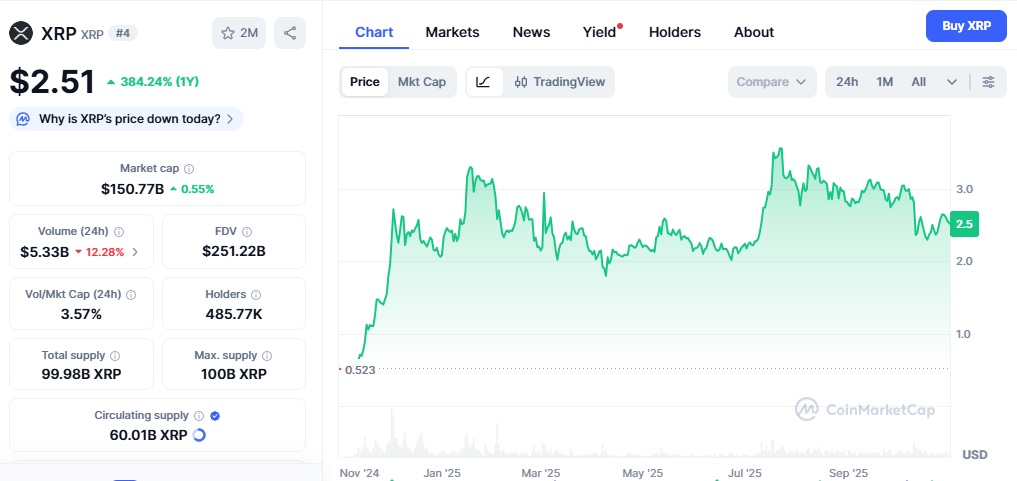Click the #4 rank badge
Image resolution: width=1017 pixels, height=481 pixels.
click(x=123, y=33)
